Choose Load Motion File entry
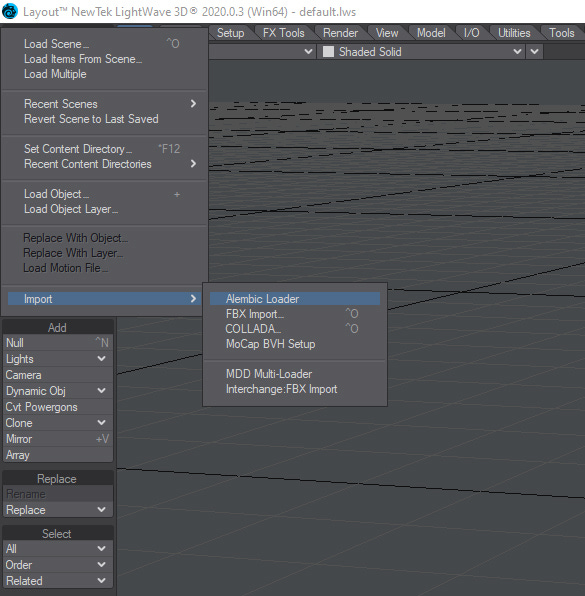 pyautogui.click(x=105, y=268)
